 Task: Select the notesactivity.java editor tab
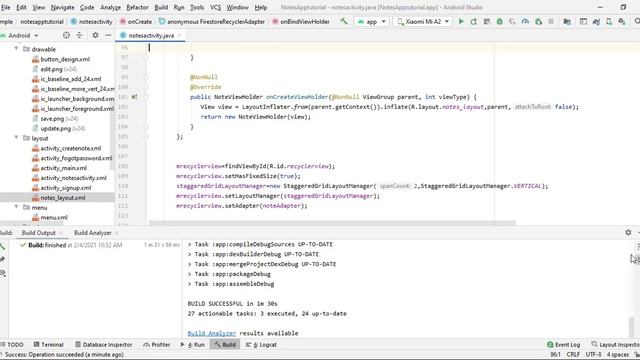[151, 36]
